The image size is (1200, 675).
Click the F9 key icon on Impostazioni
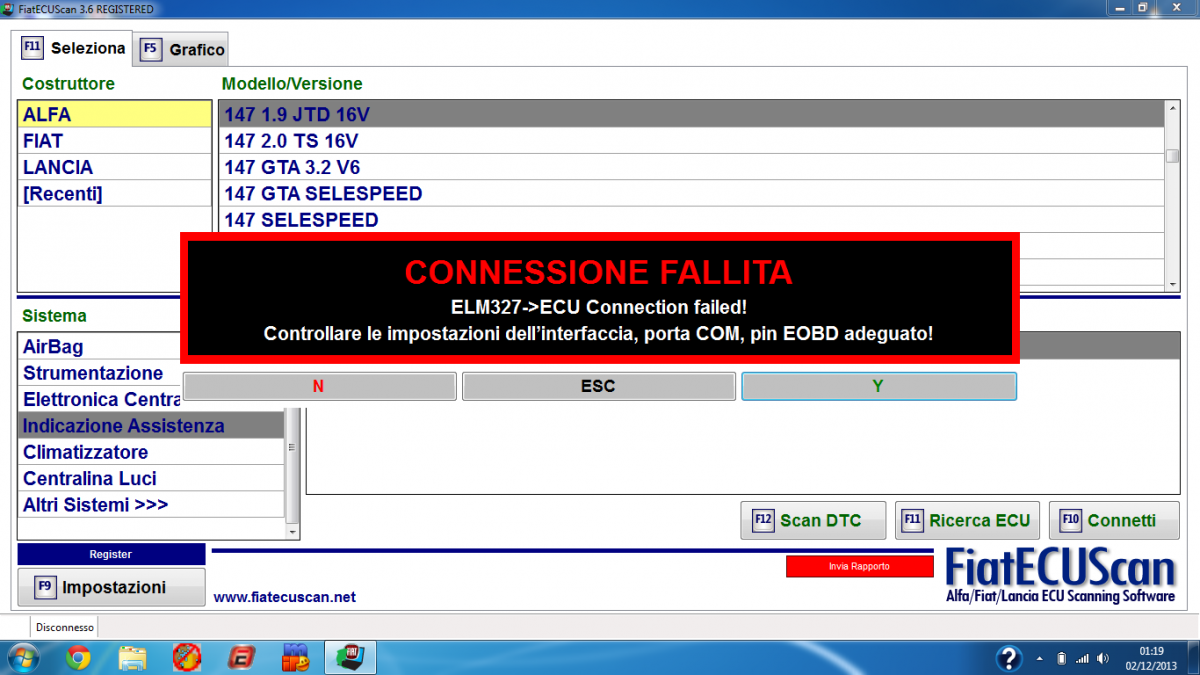click(45, 587)
